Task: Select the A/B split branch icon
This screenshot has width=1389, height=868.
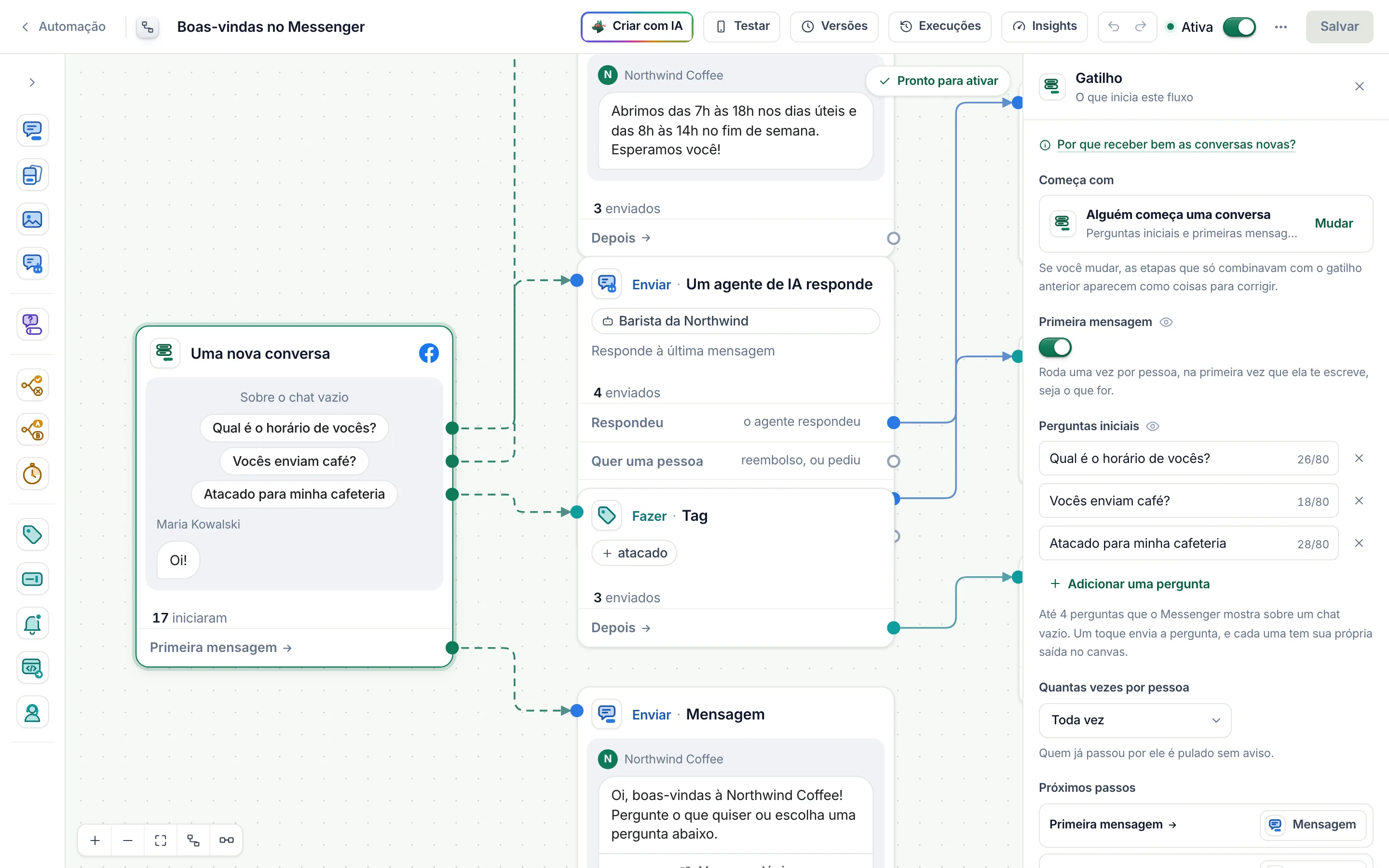Action: (32, 429)
